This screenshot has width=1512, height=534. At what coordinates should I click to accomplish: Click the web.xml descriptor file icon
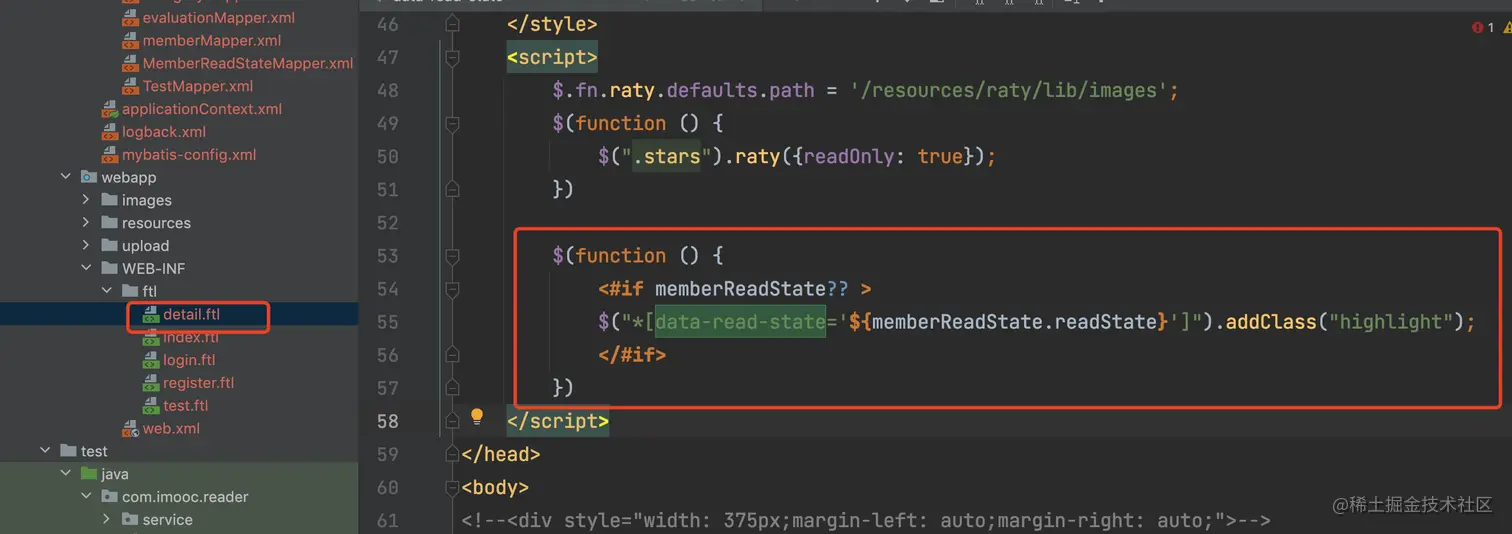(130, 429)
